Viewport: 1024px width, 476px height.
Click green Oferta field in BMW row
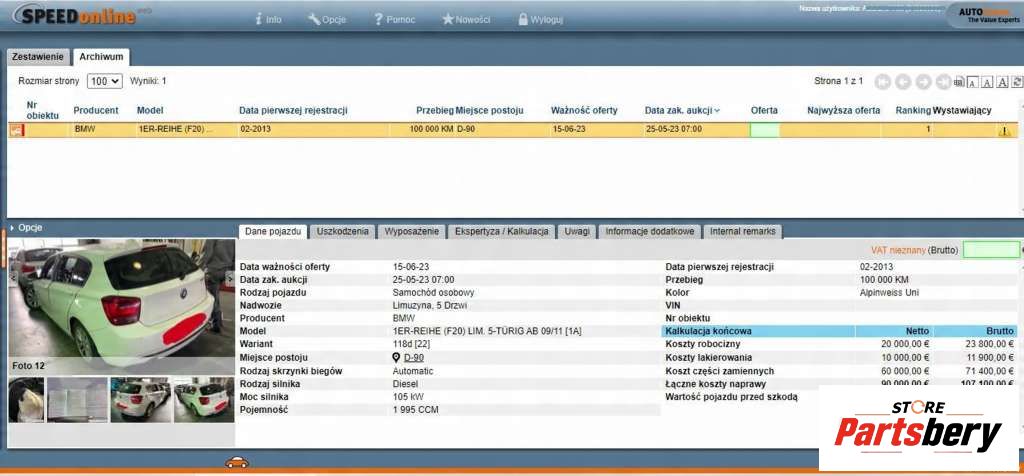[765, 129]
